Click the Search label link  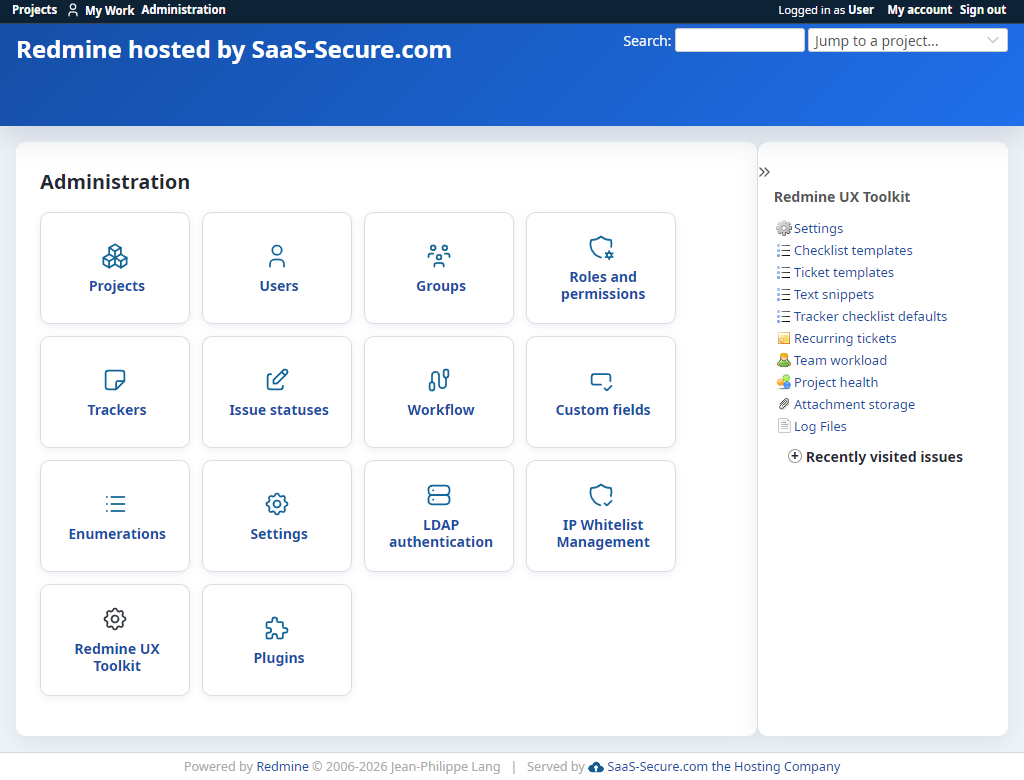[x=647, y=41]
